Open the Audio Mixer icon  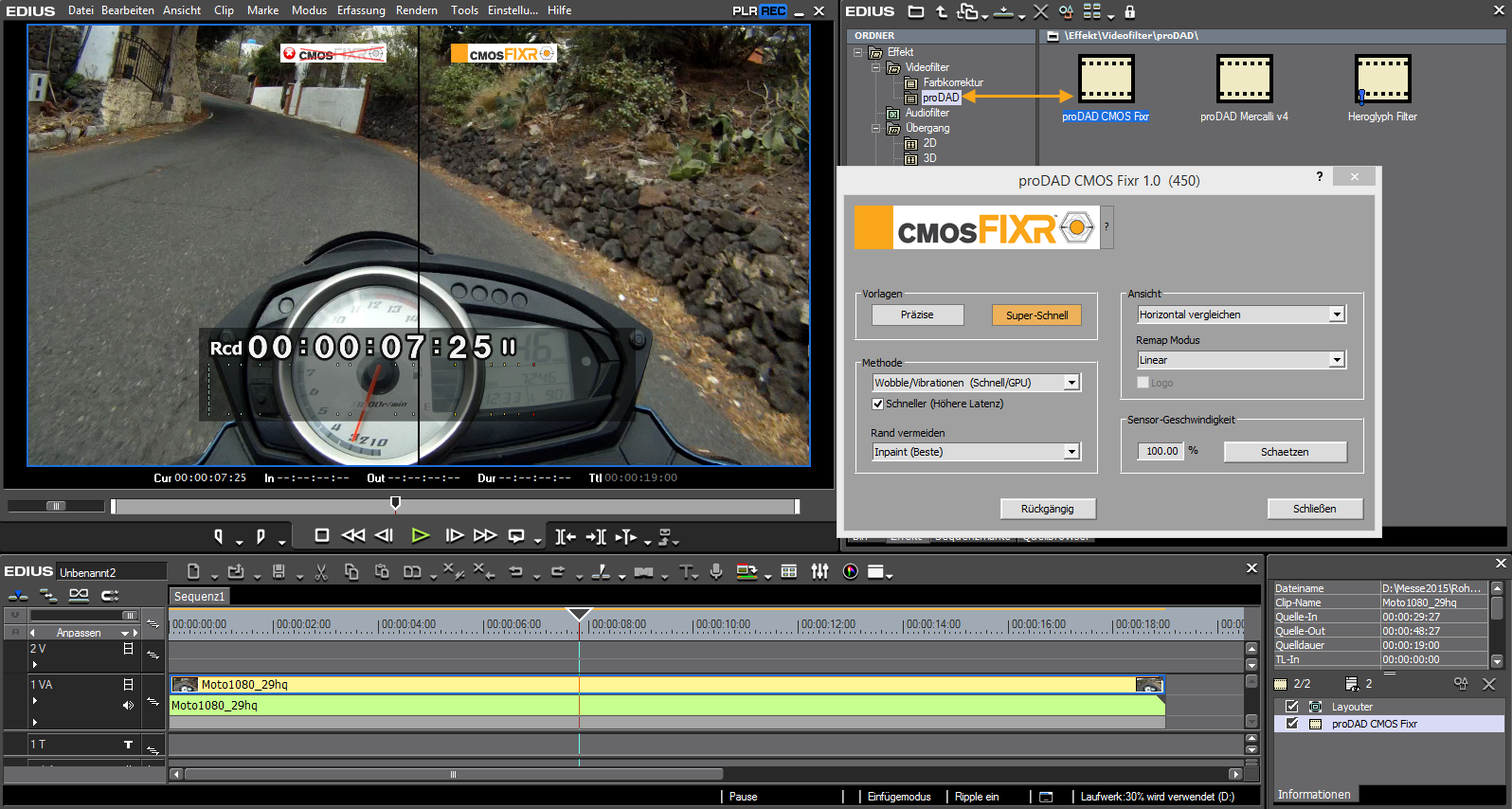tap(820, 571)
